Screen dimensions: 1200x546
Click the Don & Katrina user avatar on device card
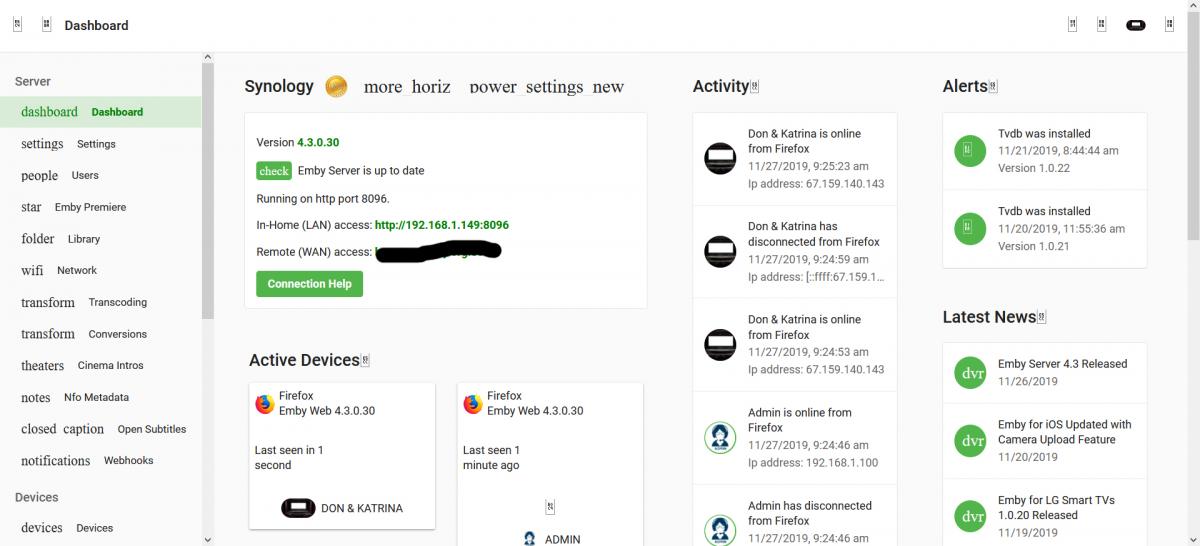[298, 508]
